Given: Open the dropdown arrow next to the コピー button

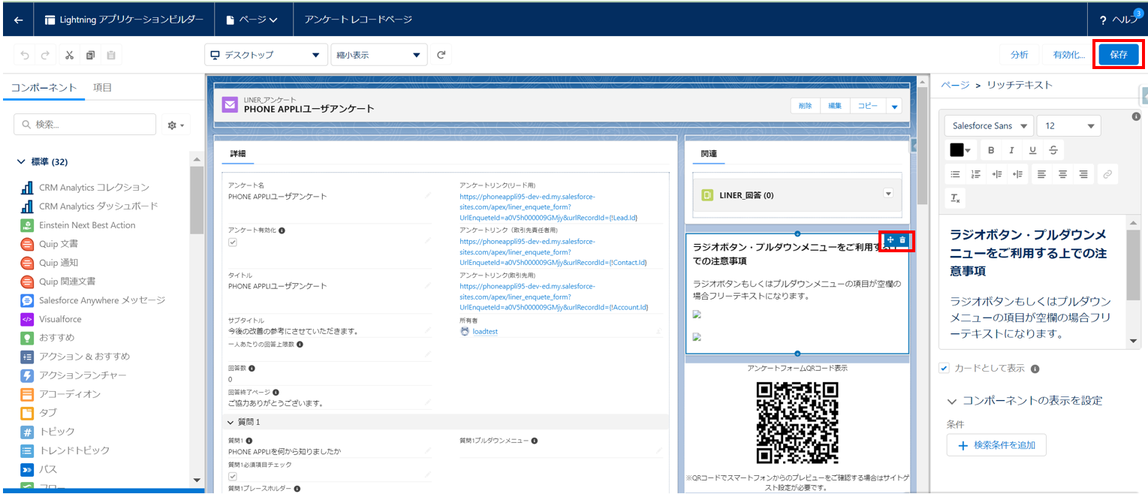Looking at the screenshot, I should point(894,106).
